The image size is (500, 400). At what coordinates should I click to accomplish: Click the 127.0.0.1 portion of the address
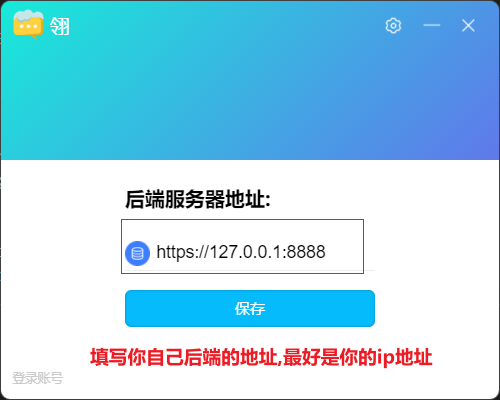click(x=246, y=252)
